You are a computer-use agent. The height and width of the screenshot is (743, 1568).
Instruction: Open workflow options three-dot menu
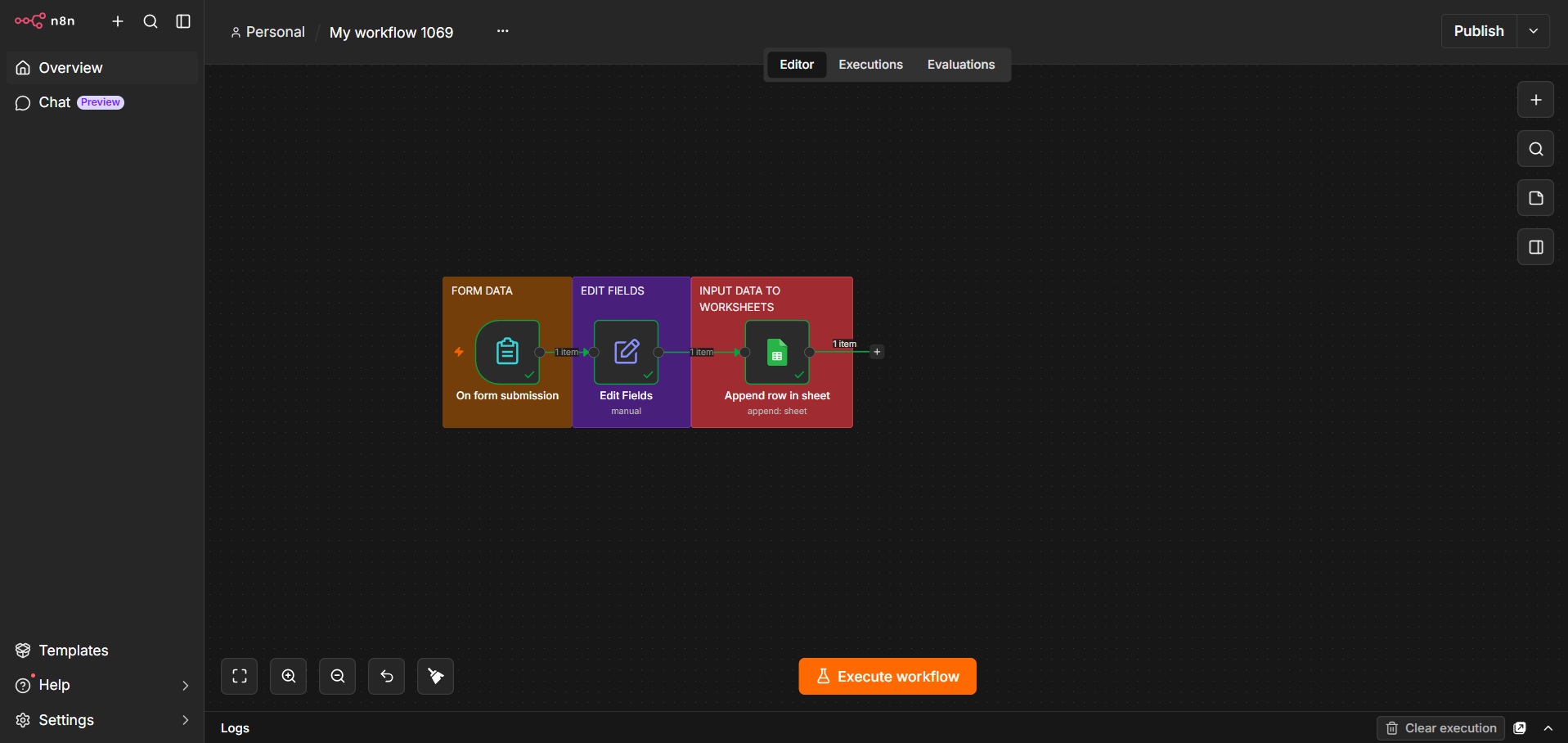point(503,31)
